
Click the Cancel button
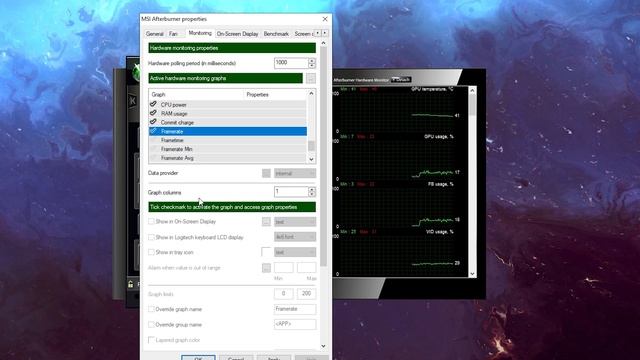click(x=236, y=358)
